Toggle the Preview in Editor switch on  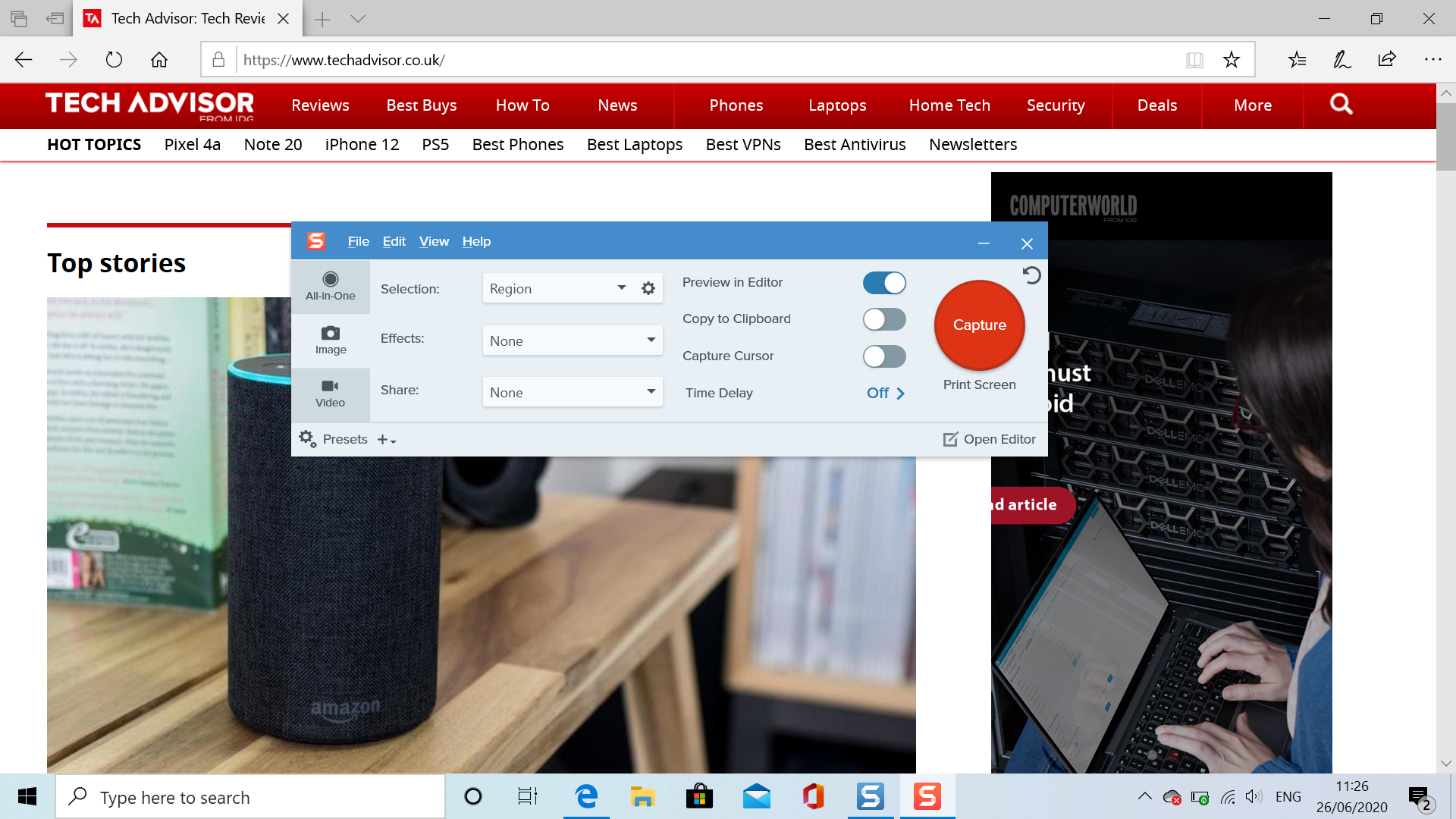(885, 282)
